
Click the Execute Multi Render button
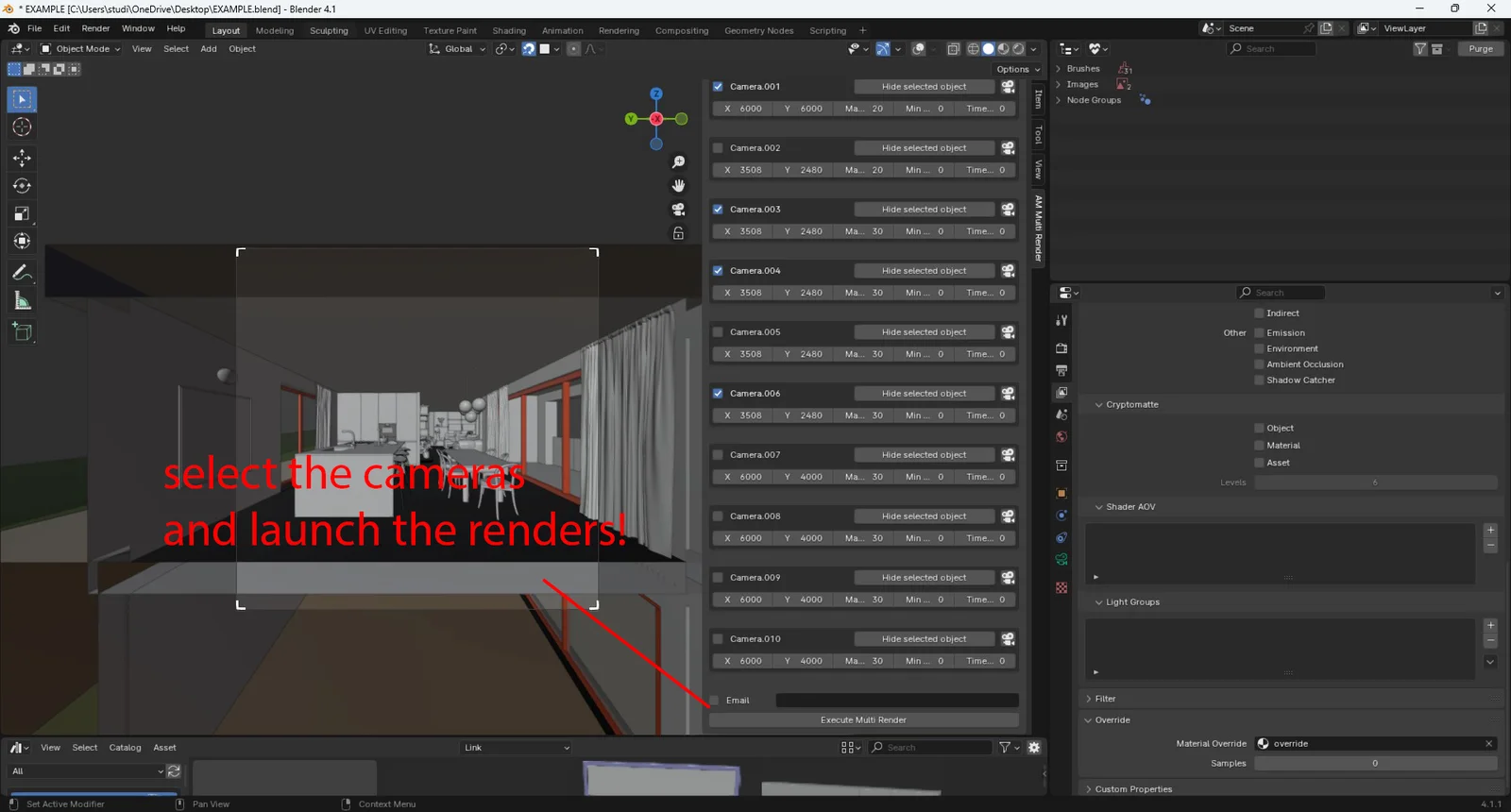coord(863,720)
